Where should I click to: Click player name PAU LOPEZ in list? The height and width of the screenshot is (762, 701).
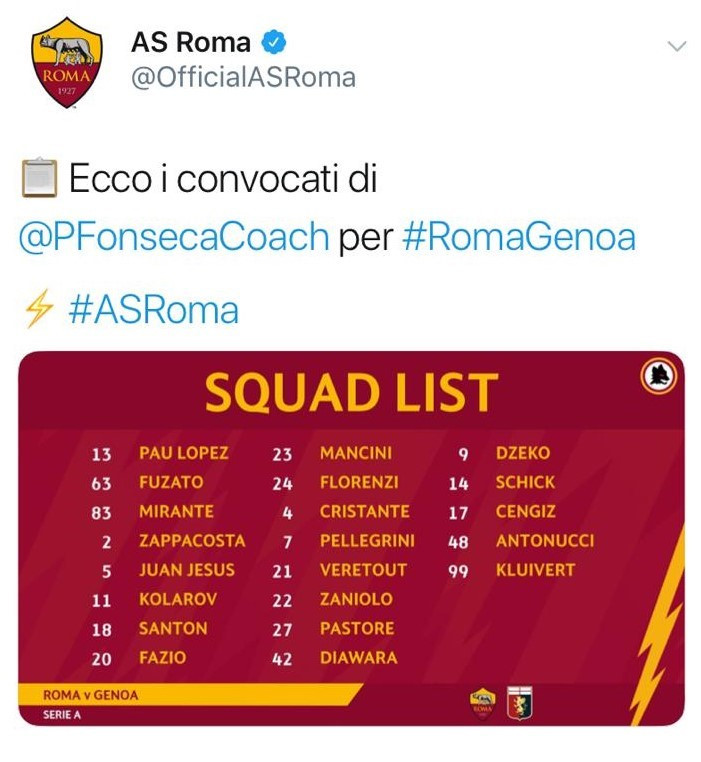click(x=184, y=453)
